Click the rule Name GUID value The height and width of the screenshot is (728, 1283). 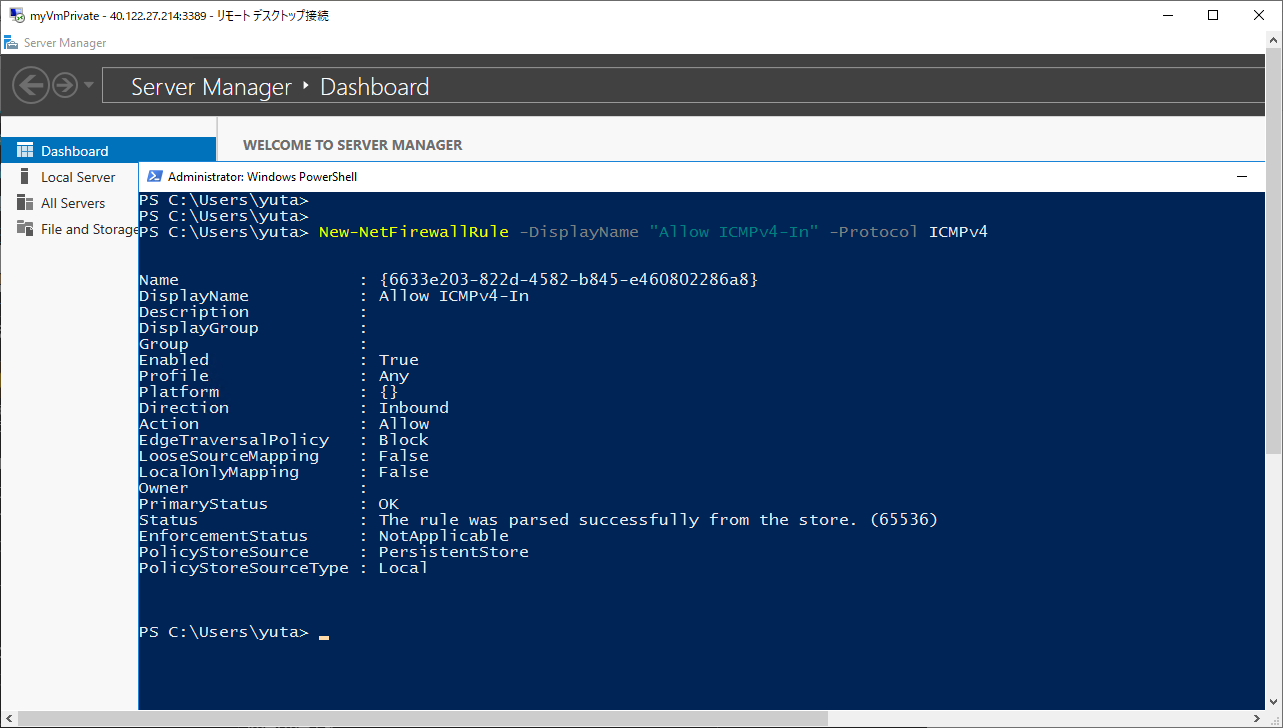coord(568,280)
